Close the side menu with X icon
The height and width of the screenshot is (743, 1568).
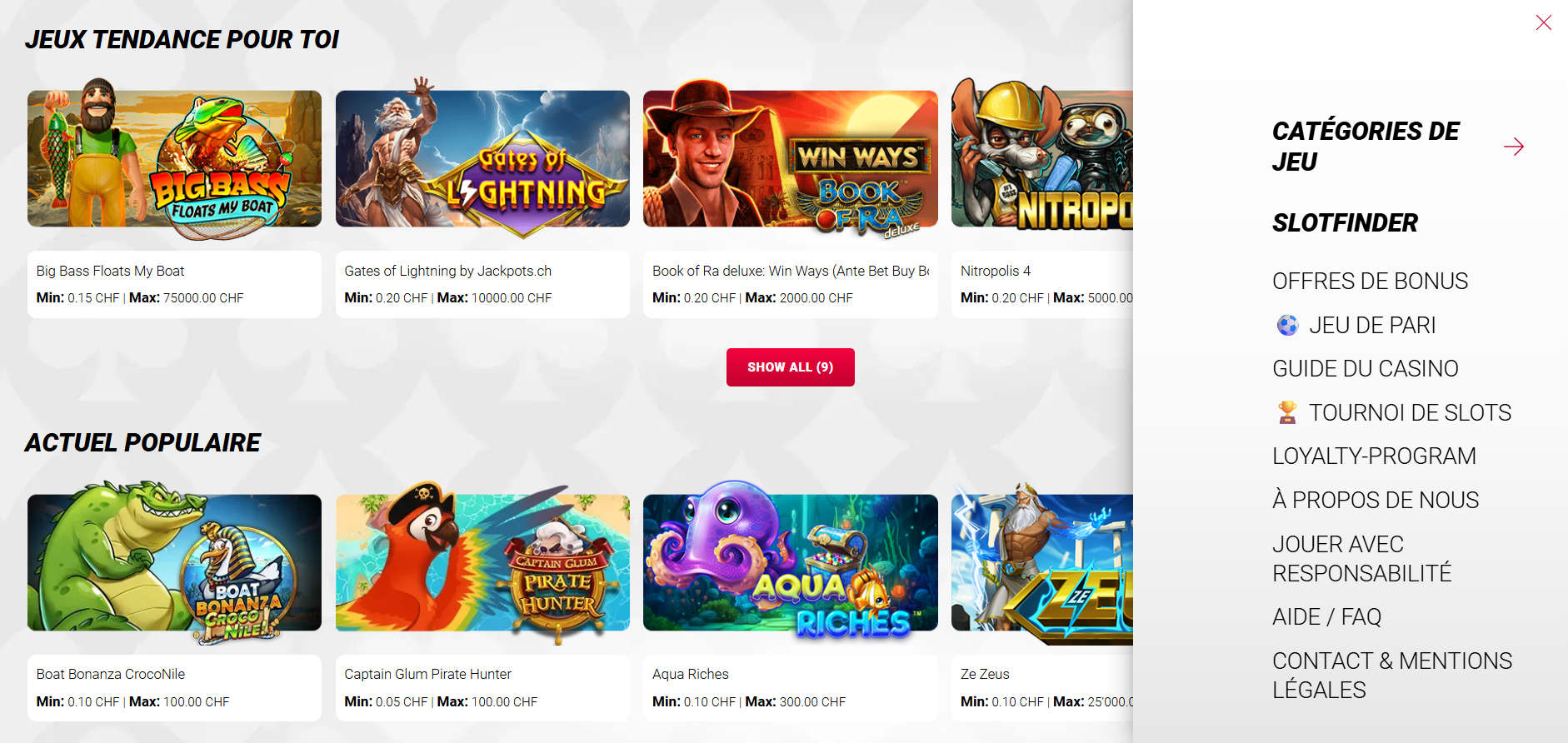pos(1543,22)
